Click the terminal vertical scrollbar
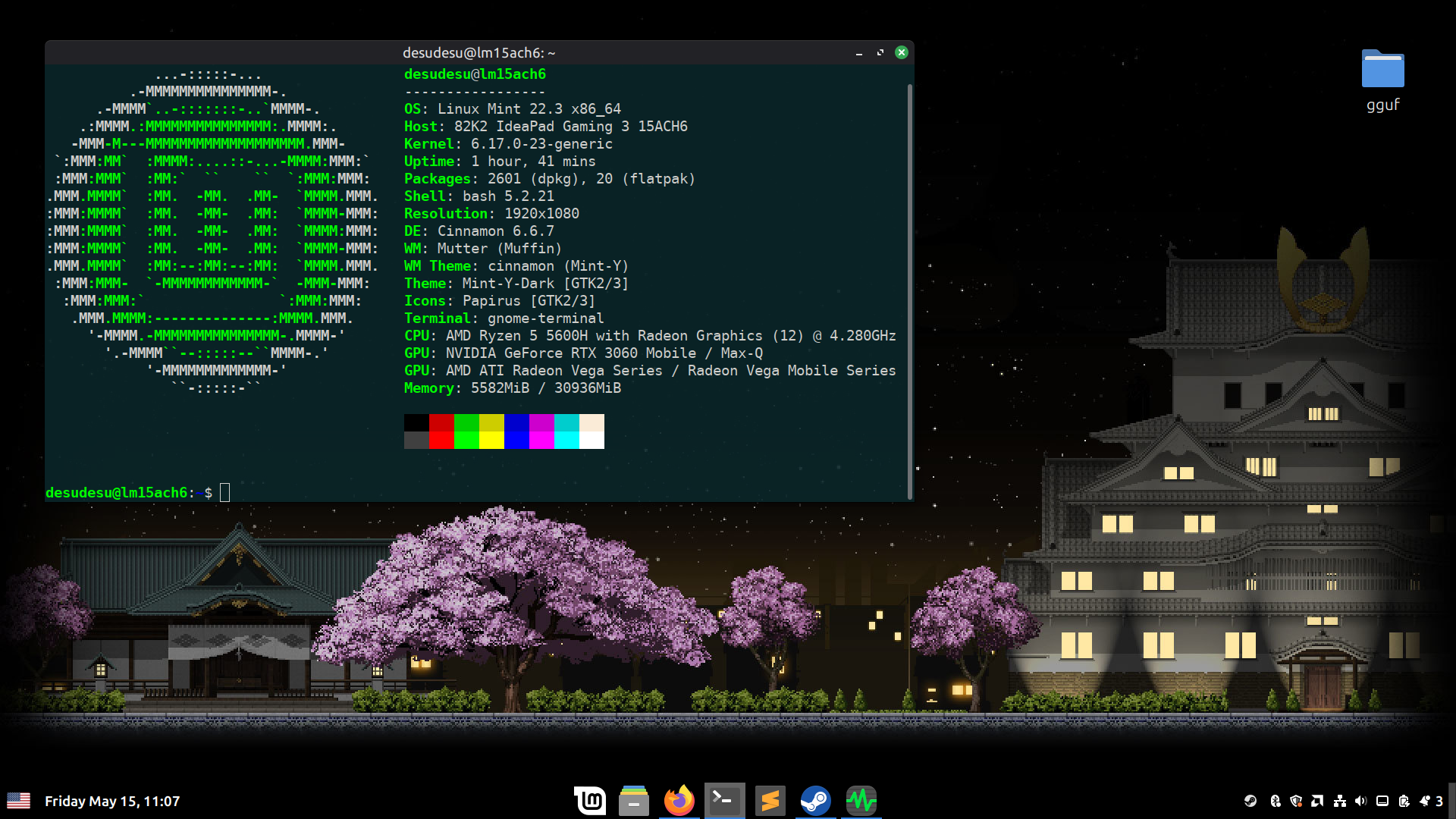1456x819 pixels. [910, 291]
